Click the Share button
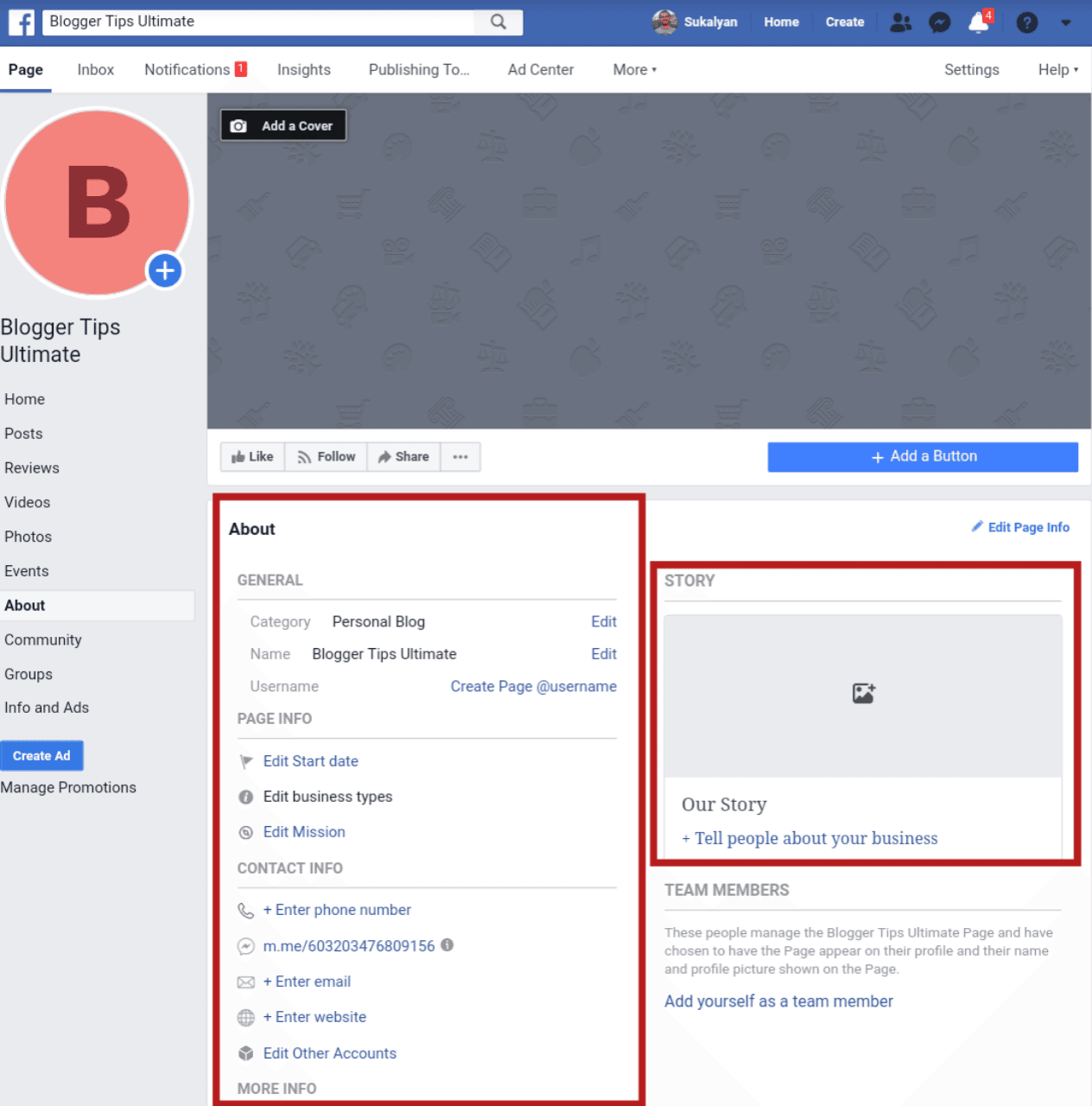 [404, 456]
